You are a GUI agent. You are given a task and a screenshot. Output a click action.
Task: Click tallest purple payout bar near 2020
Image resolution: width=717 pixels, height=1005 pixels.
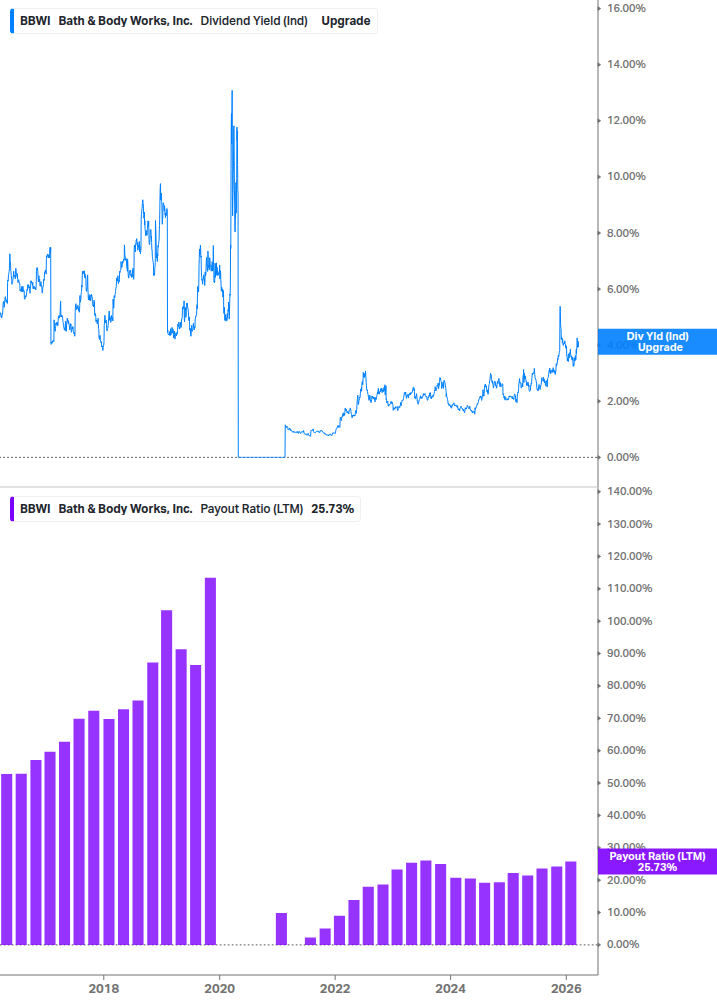click(210, 761)
